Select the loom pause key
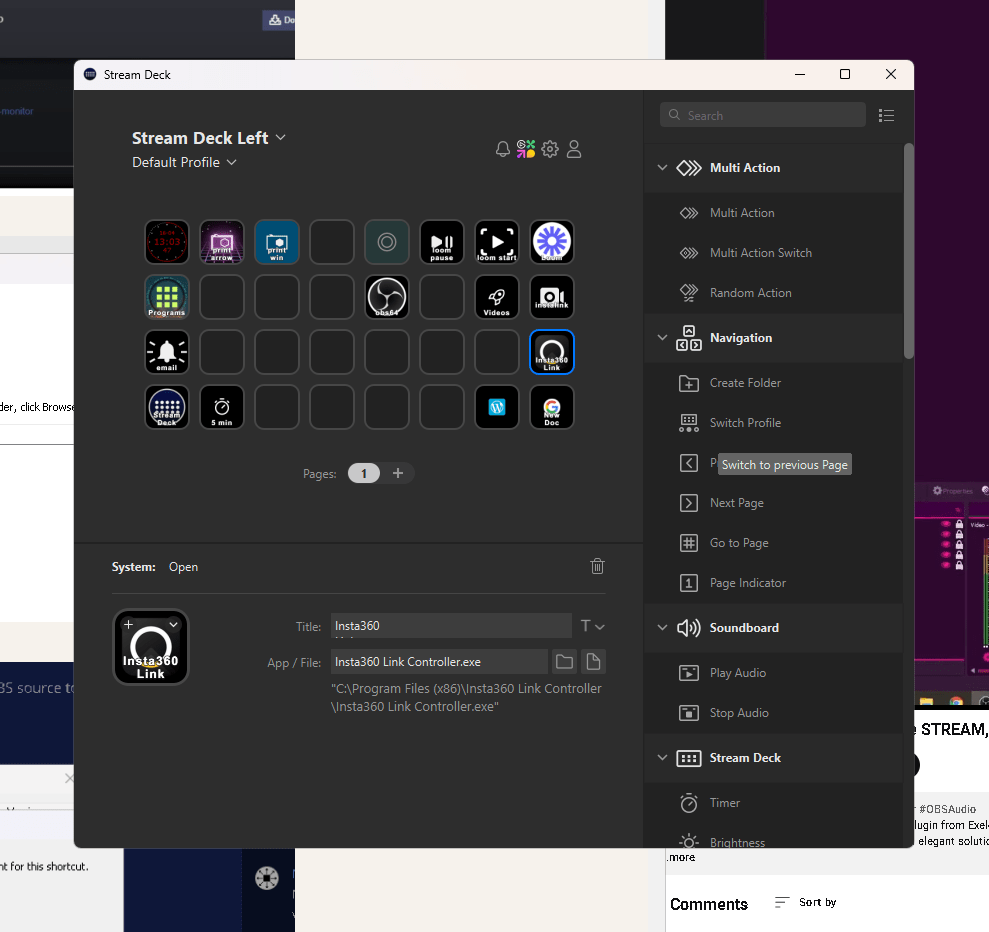 [x=442, y=242]
